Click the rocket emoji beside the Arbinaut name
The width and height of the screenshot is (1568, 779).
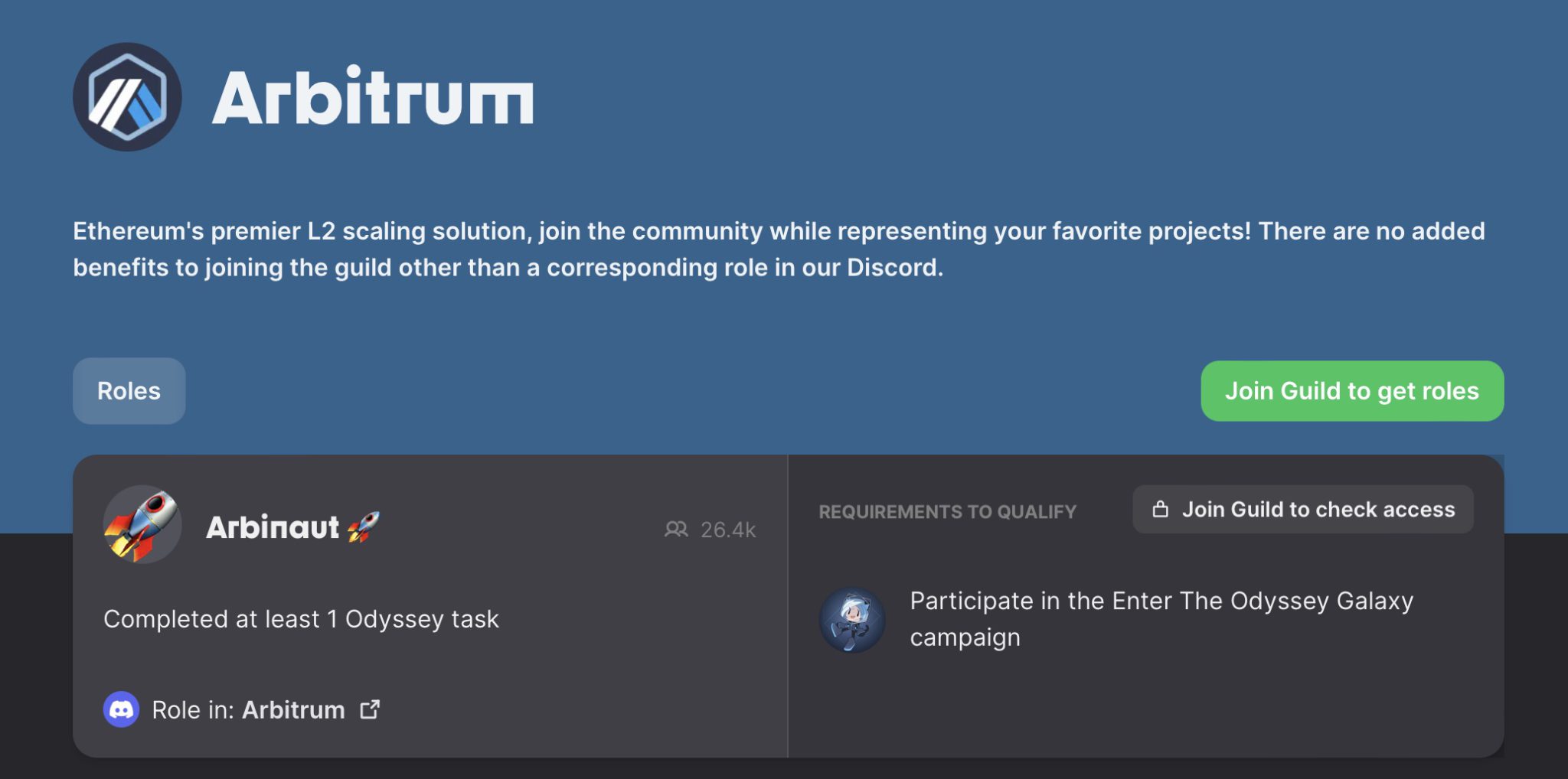coord(364,526)
